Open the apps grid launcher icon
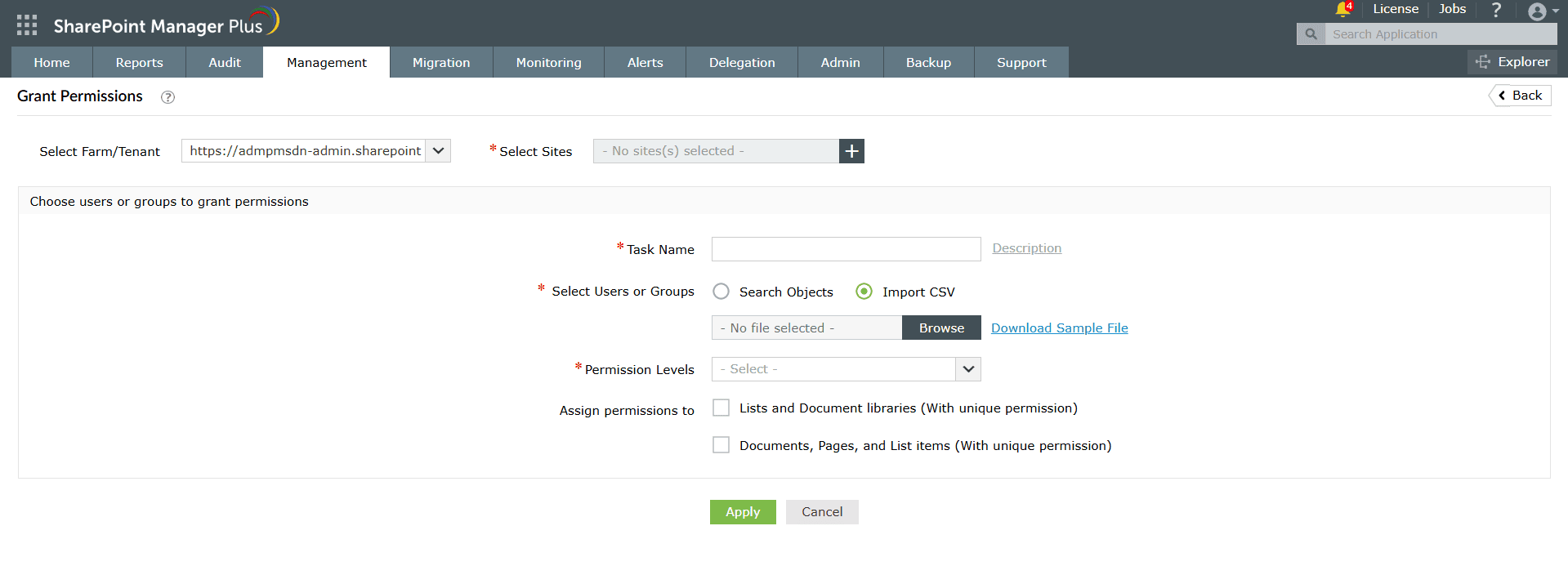 [27, 25]
